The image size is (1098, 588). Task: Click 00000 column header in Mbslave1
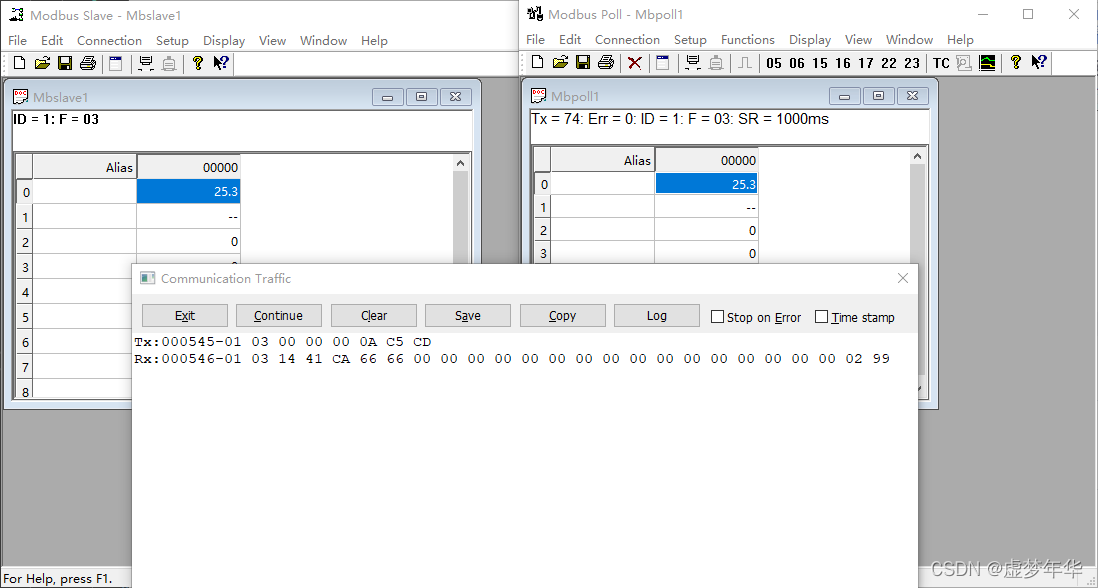pyautogui.click(x=188, y=167)
